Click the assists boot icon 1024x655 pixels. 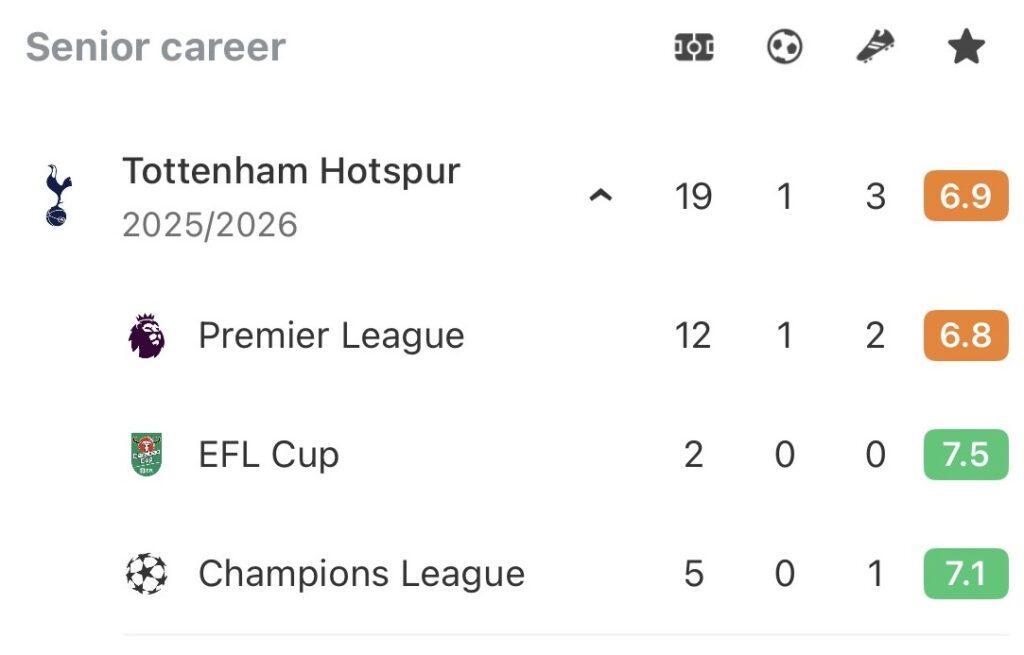[x=876, y=47]
